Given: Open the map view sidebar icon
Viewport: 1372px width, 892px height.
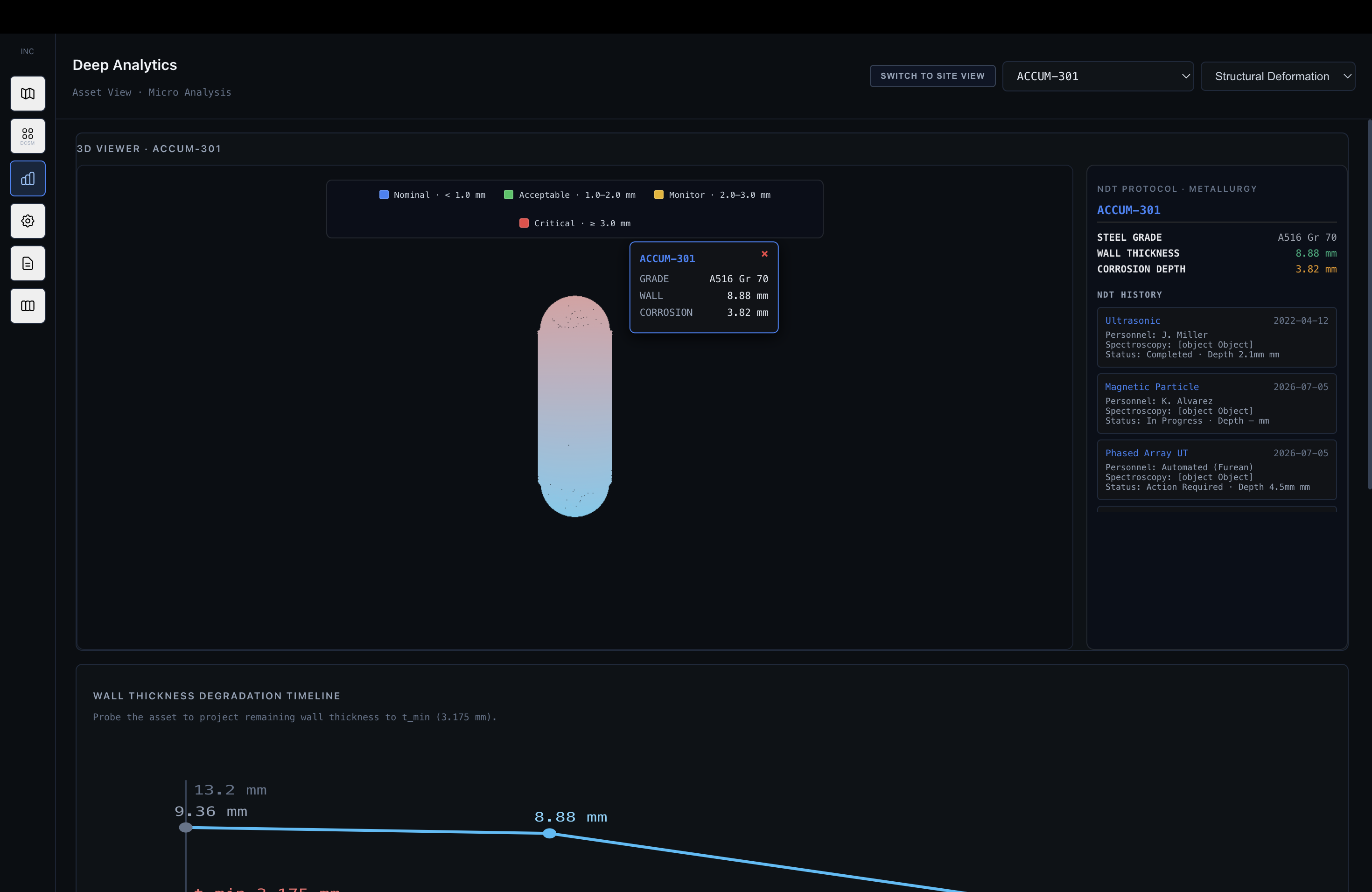Looking at the screenshot, I should click(x=28, y=93).
